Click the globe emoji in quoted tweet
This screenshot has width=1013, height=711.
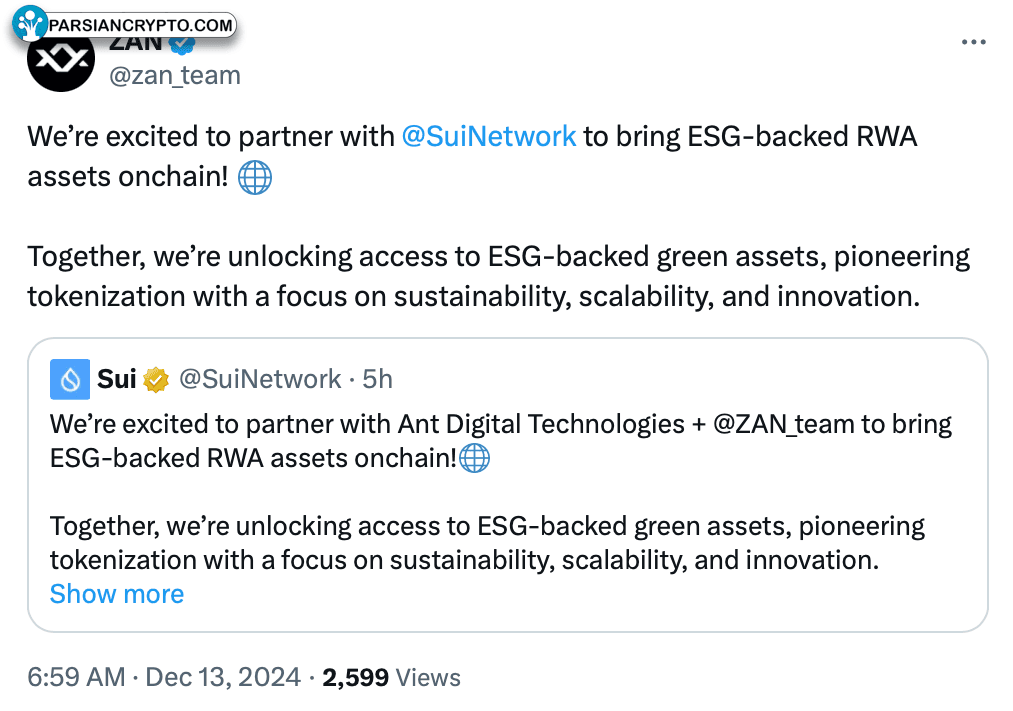474,459
